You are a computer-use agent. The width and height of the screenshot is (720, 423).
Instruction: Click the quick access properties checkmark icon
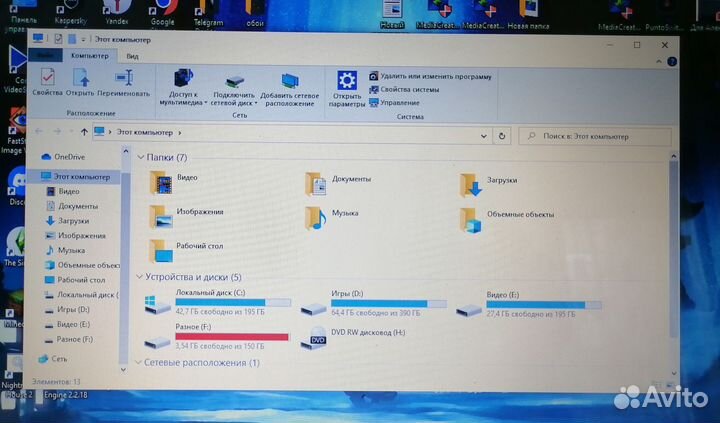click(x=58, y=39)
